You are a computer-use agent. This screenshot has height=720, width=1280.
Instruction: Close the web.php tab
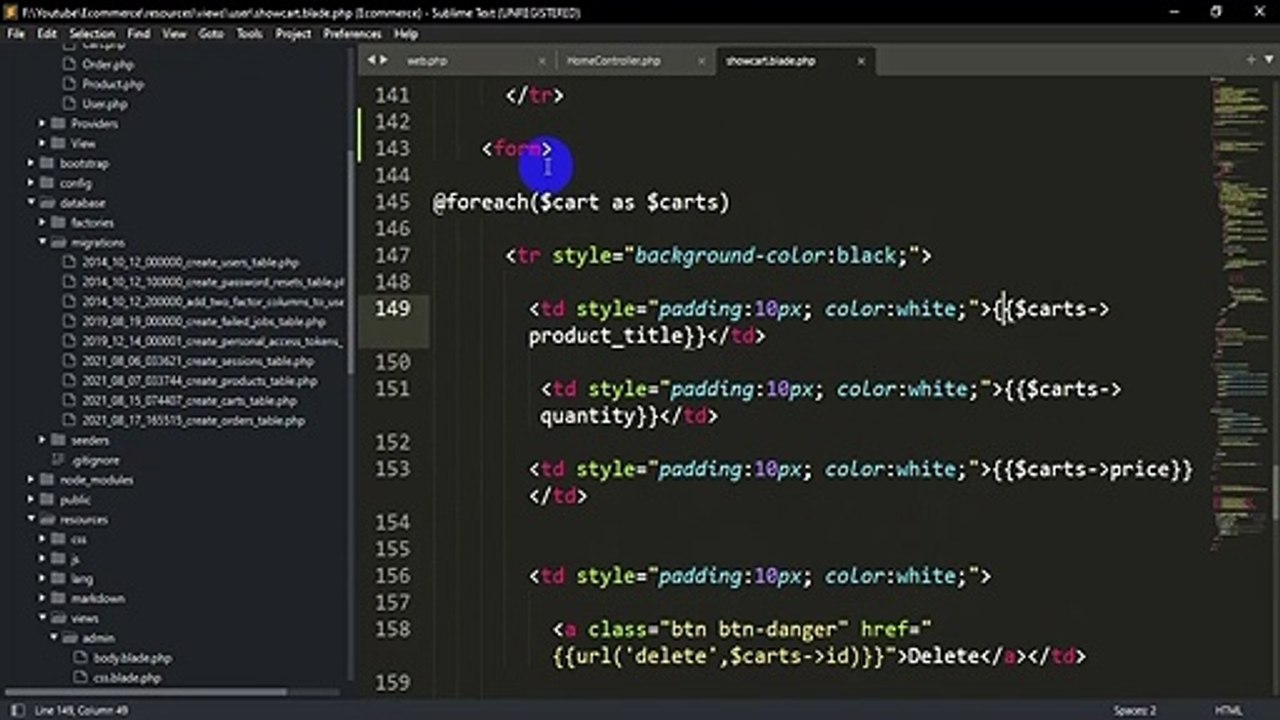(x=542, y=61)
